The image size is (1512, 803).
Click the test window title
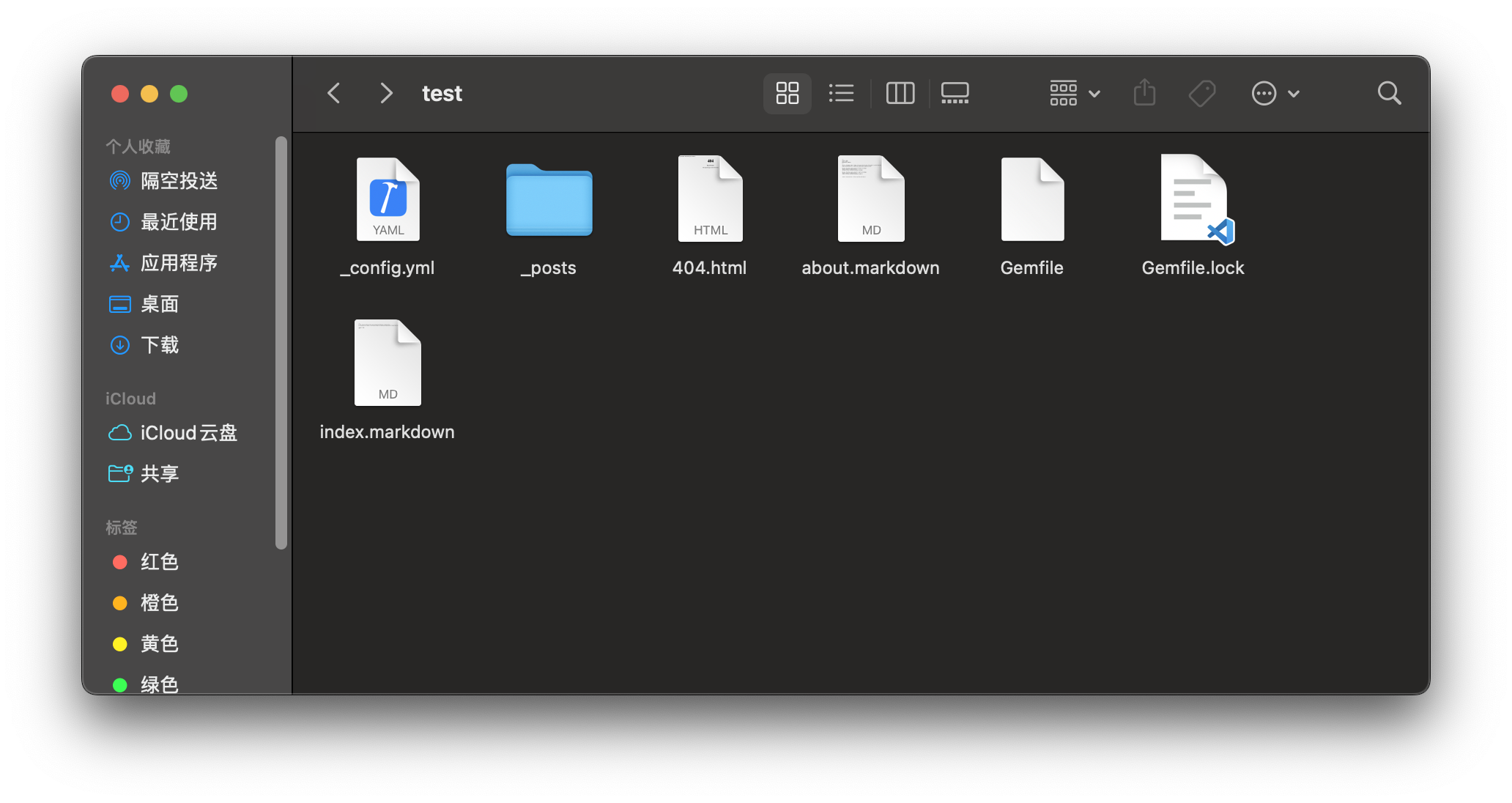coord(442,93)
